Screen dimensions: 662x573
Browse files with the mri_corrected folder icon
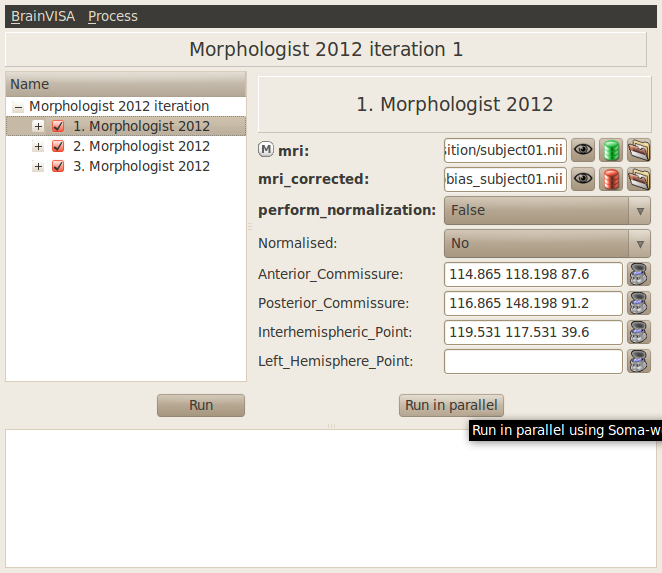(x=639, y=180)
